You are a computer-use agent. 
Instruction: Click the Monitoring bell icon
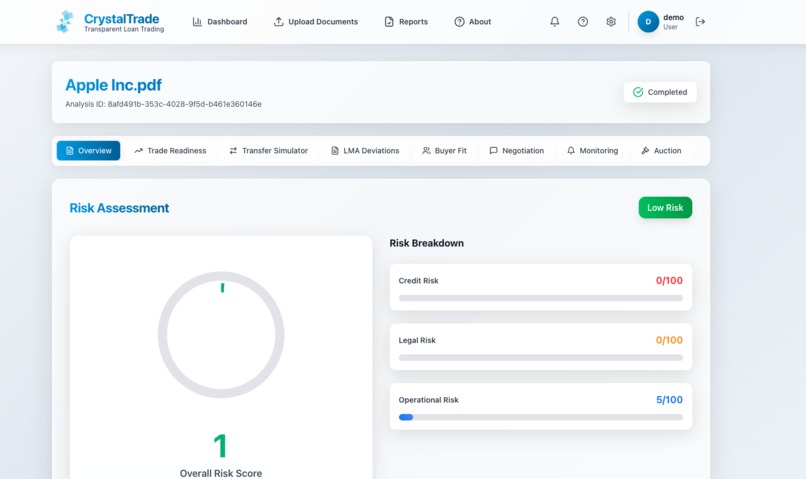571,151
